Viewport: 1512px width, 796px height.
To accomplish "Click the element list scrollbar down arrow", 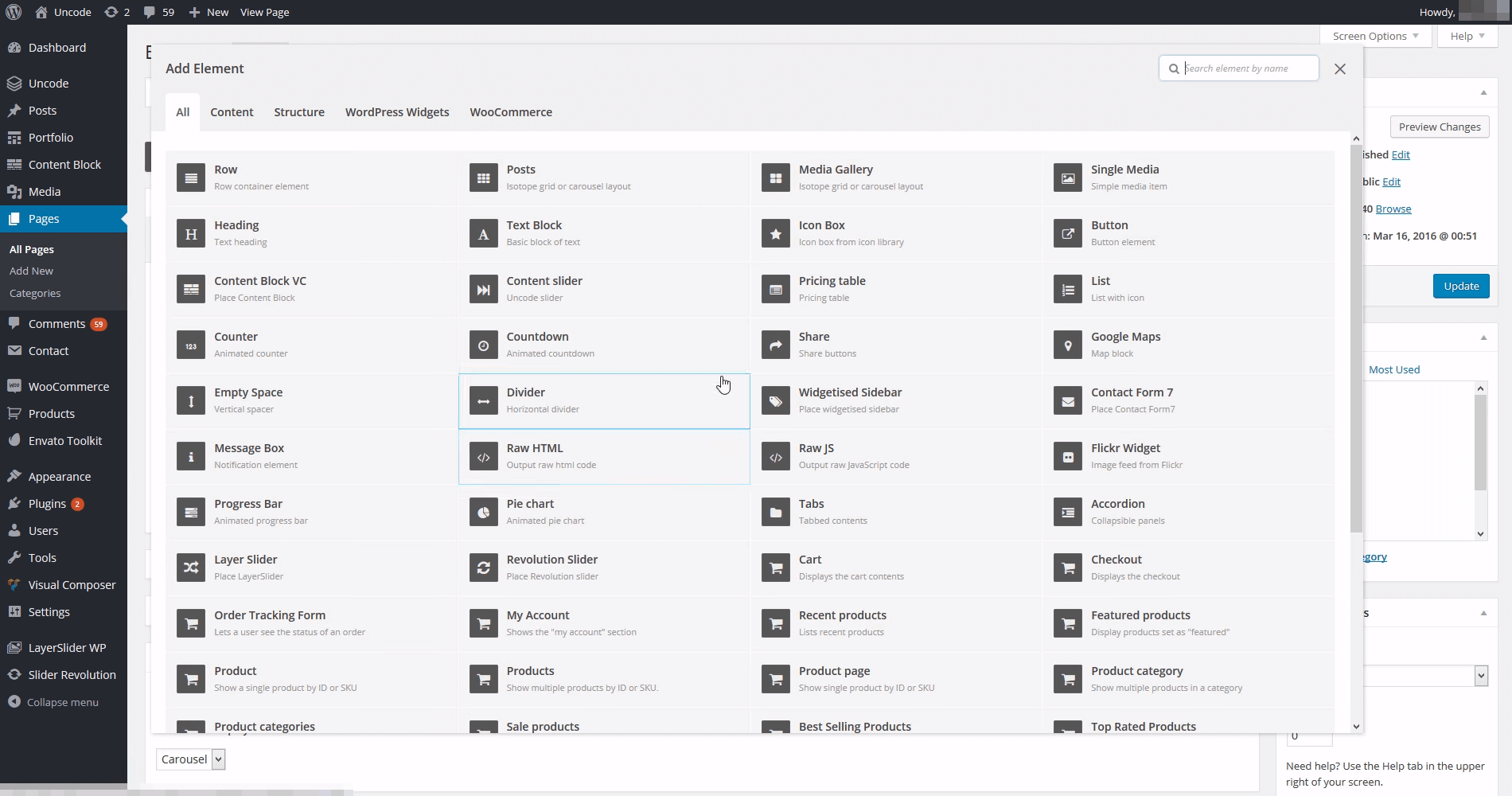I will coord(1356,726).
